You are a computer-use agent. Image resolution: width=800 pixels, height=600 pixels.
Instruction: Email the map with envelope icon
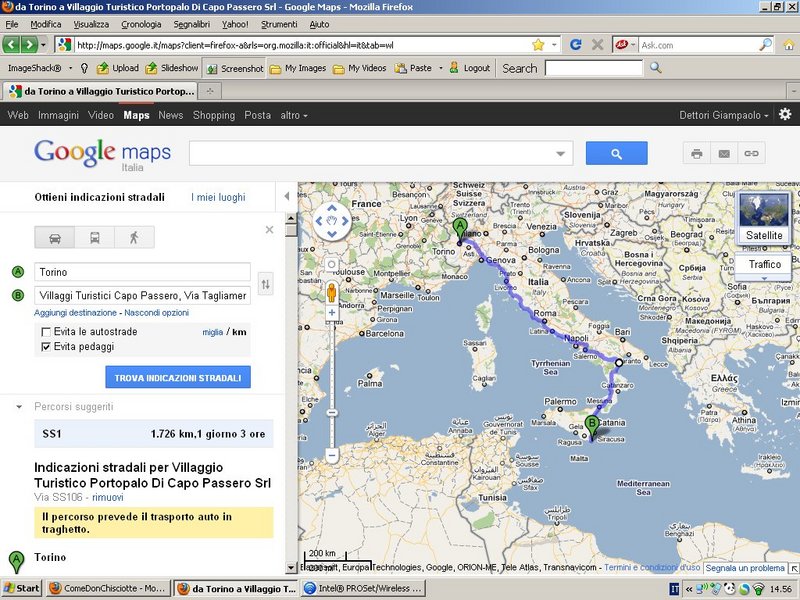click(x=724, y=153)
